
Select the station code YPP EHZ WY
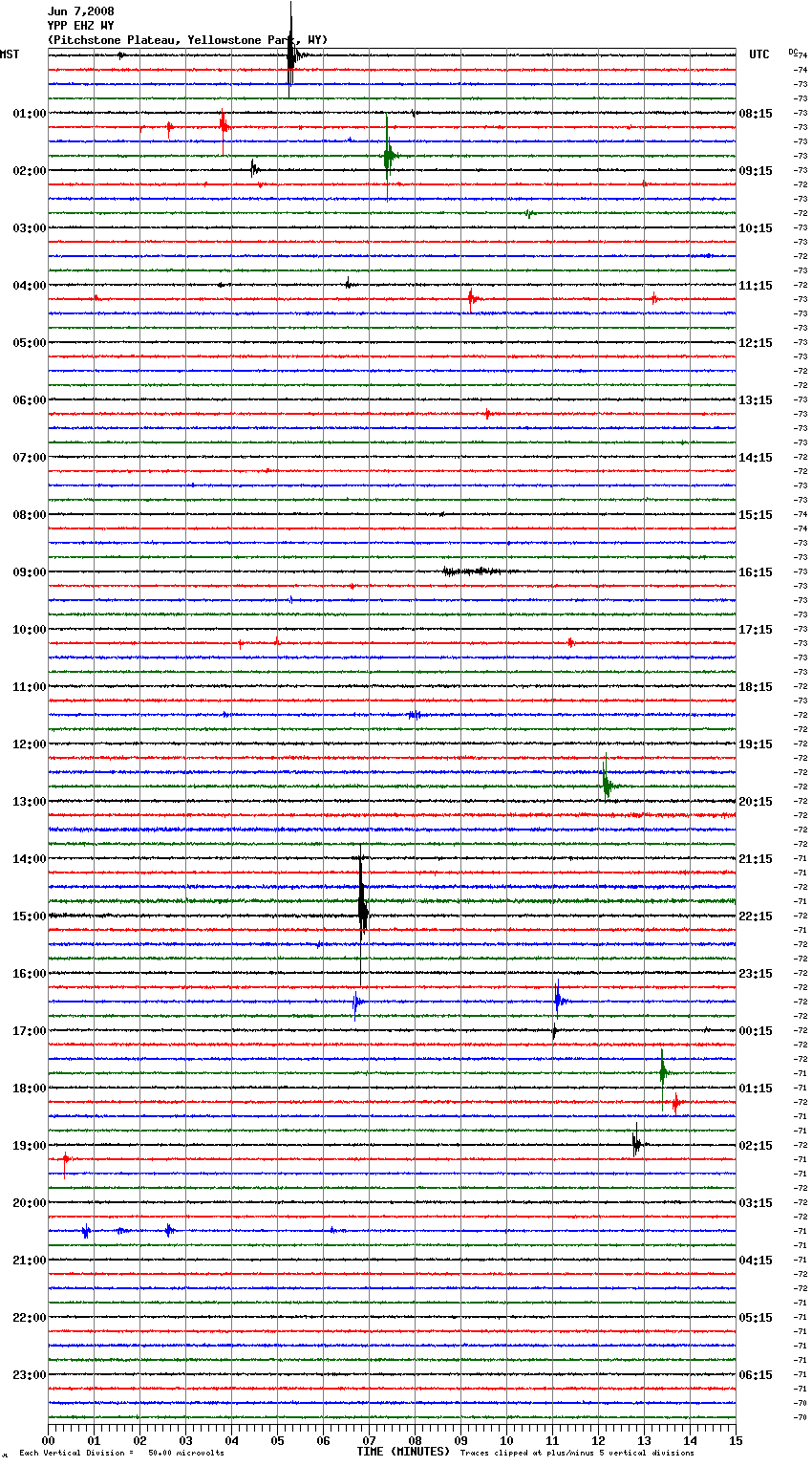click(81, 26)
